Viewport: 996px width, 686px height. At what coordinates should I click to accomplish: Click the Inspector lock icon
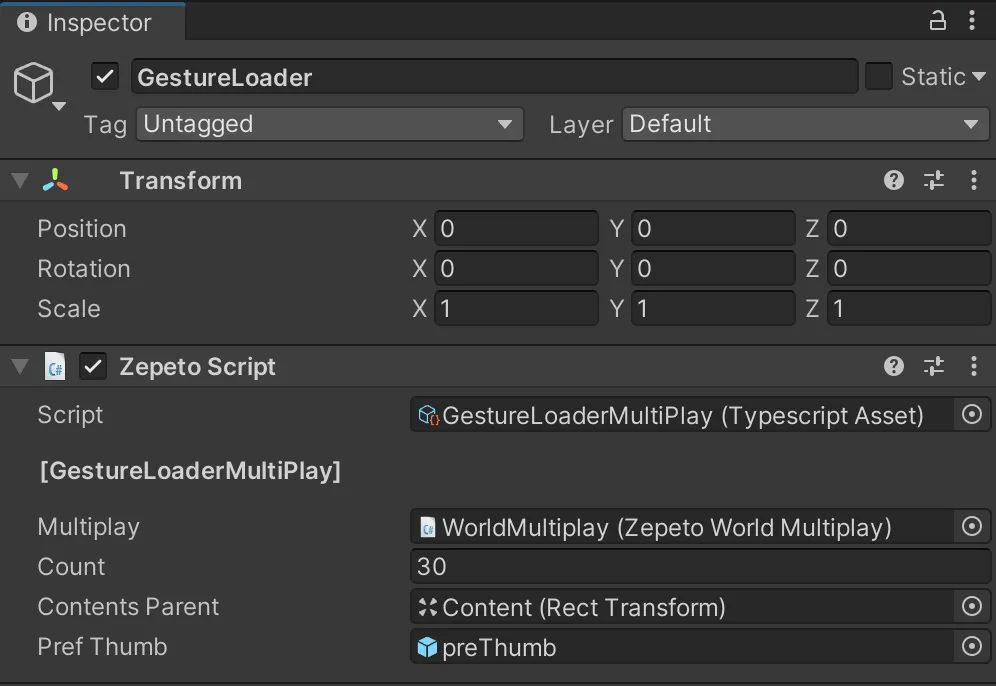938,20
